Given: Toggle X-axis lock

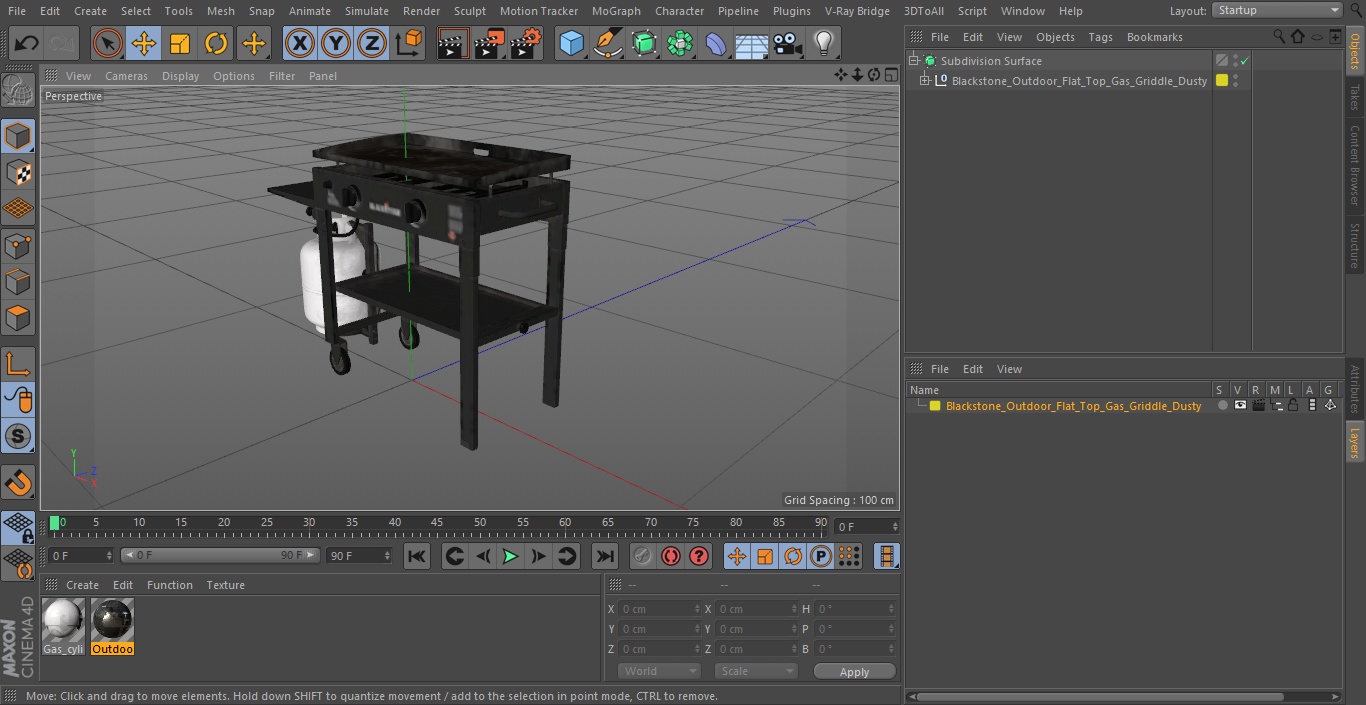Looking at the screenshot, I should point(299,43).
